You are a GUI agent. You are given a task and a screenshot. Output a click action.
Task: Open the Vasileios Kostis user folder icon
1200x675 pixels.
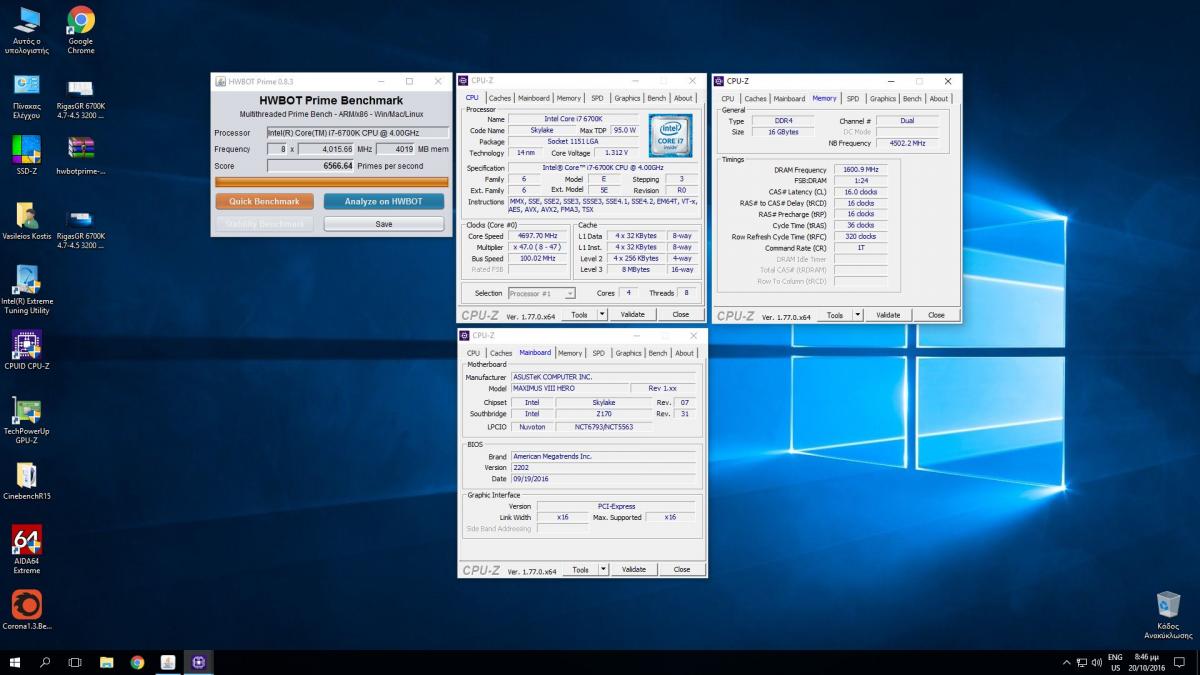pyautogui.click(x=27, y=221)
